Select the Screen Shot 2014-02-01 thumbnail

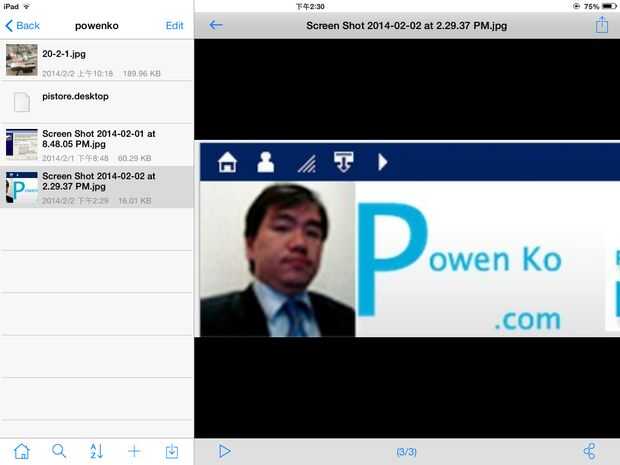22,144
